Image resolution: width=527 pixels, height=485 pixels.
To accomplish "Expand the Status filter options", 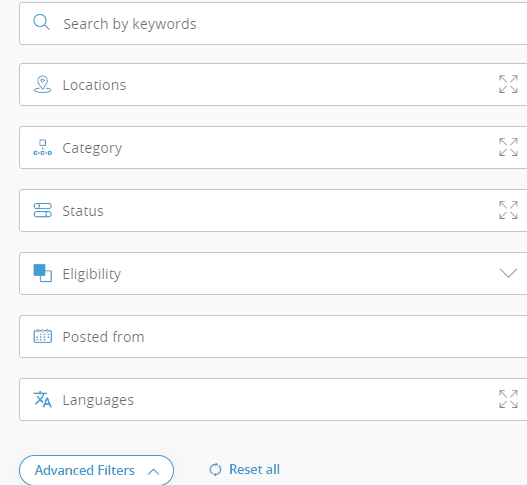I will point(508,210).
